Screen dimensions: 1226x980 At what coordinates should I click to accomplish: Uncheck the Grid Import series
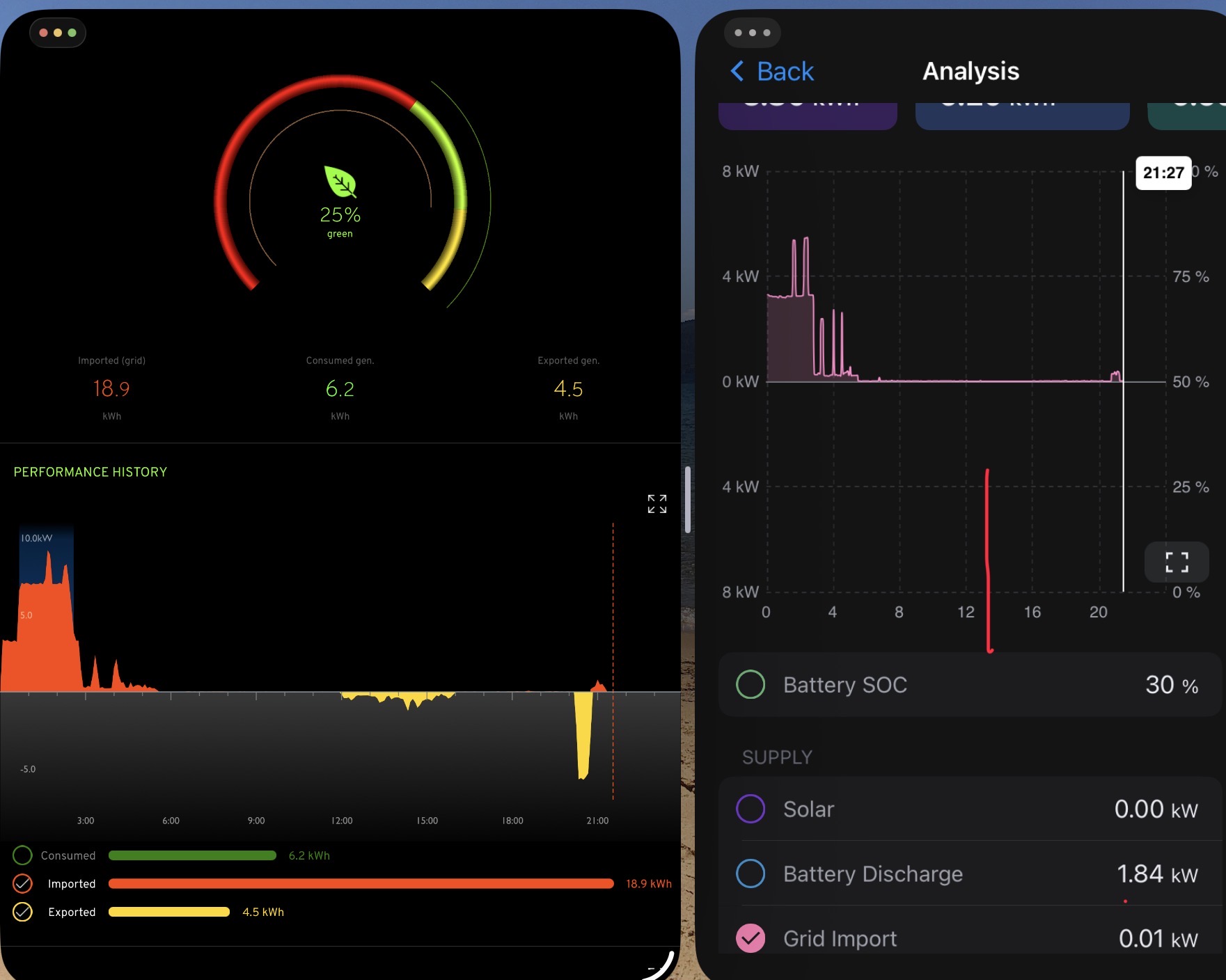click(750, 938)
